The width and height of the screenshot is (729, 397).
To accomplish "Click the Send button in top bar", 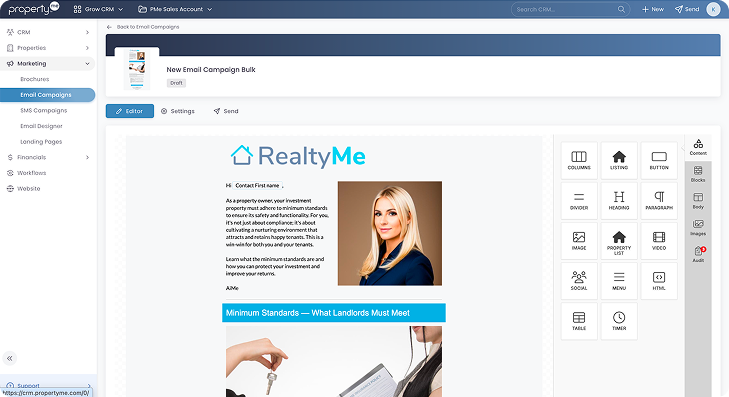I will 687,9.
